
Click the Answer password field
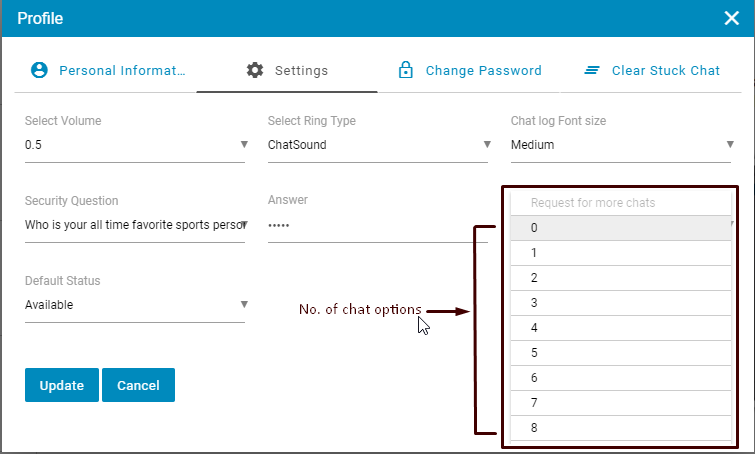[x=377, y=225]
